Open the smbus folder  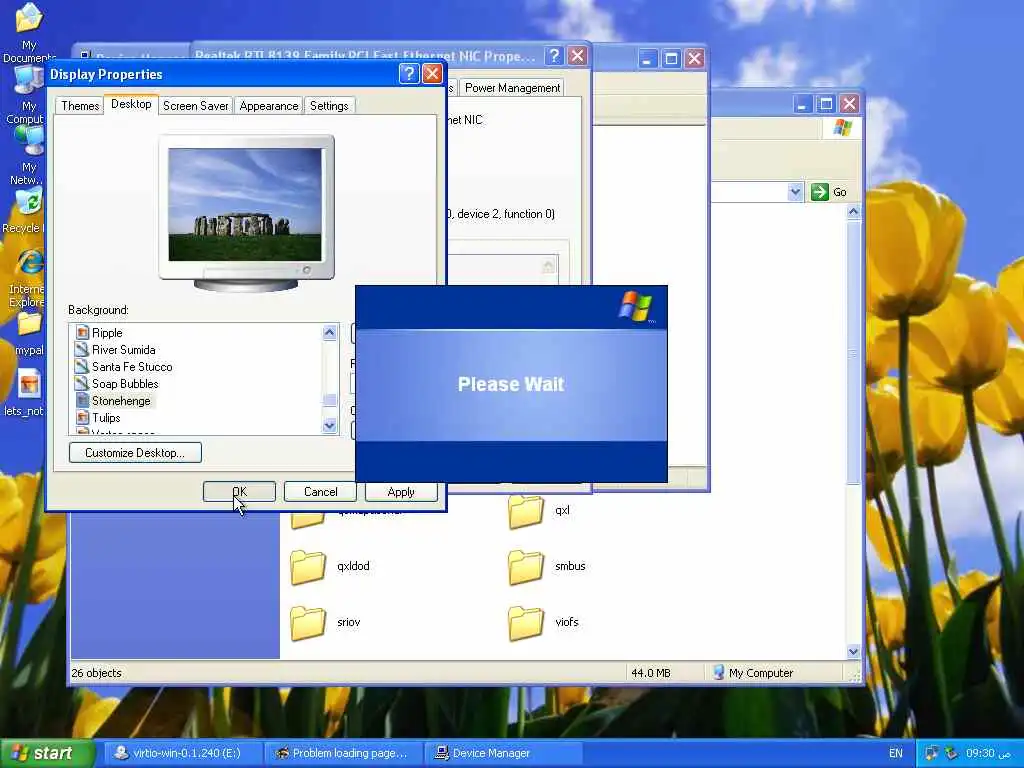tap(547, 566)
